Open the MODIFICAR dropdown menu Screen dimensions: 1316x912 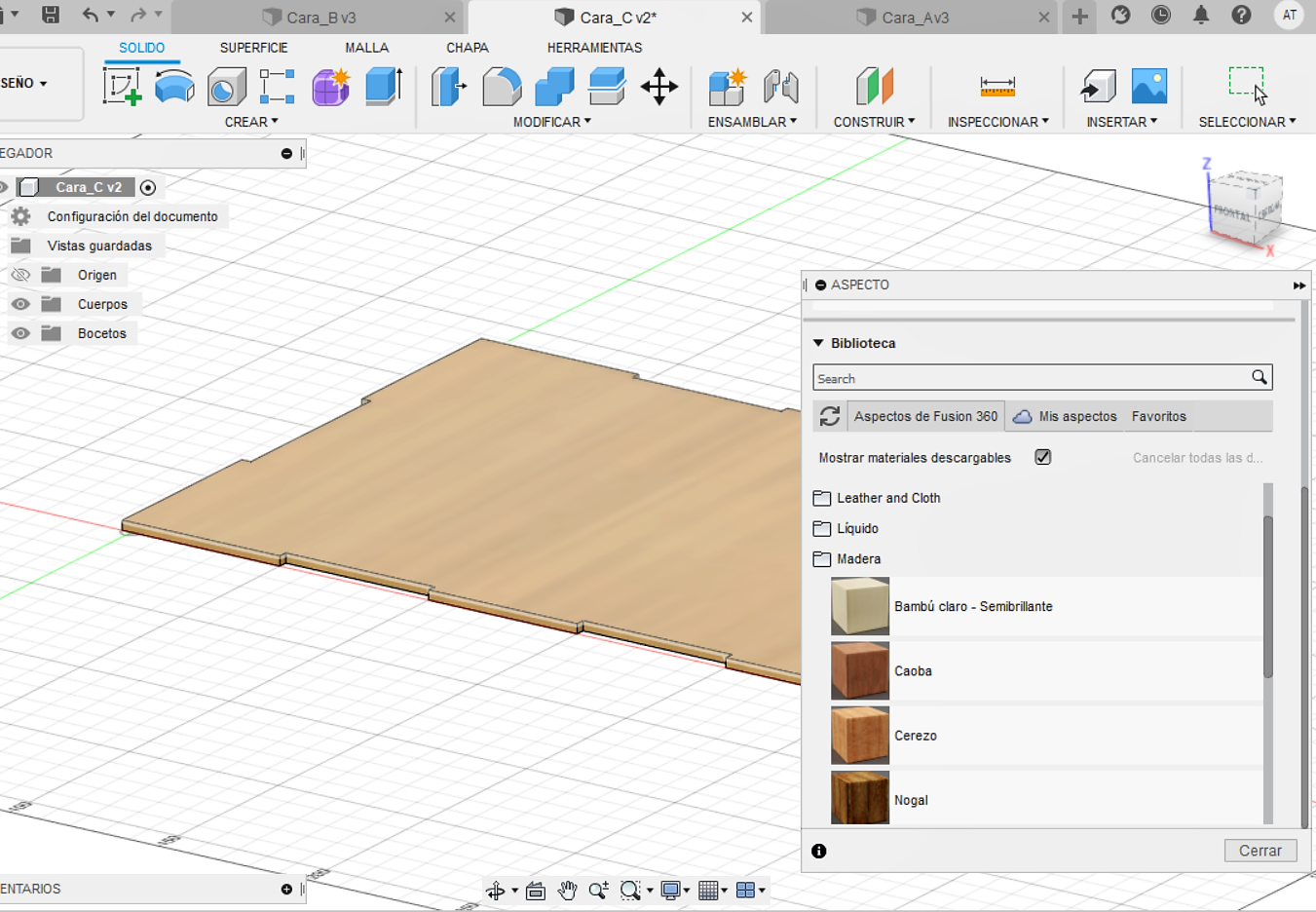(552, 122)
